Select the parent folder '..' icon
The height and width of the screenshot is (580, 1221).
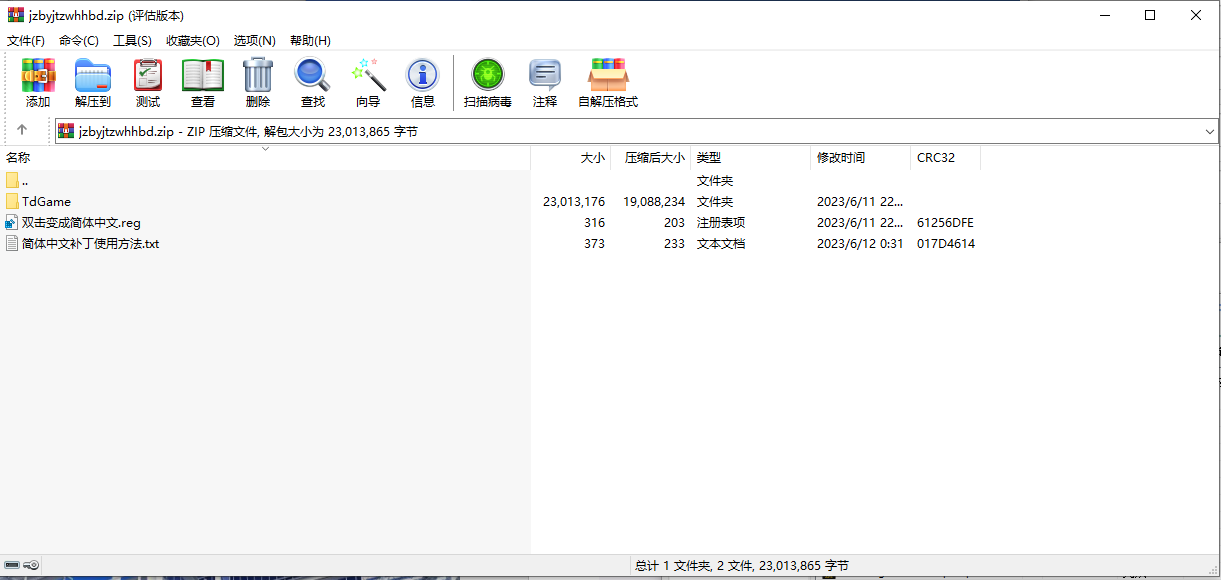pos(12,181)
